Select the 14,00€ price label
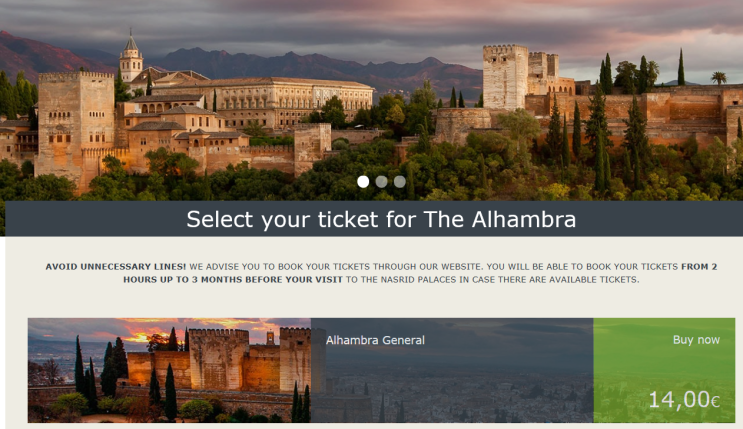This screenshot has height=429, width=743. pos(683,400)
